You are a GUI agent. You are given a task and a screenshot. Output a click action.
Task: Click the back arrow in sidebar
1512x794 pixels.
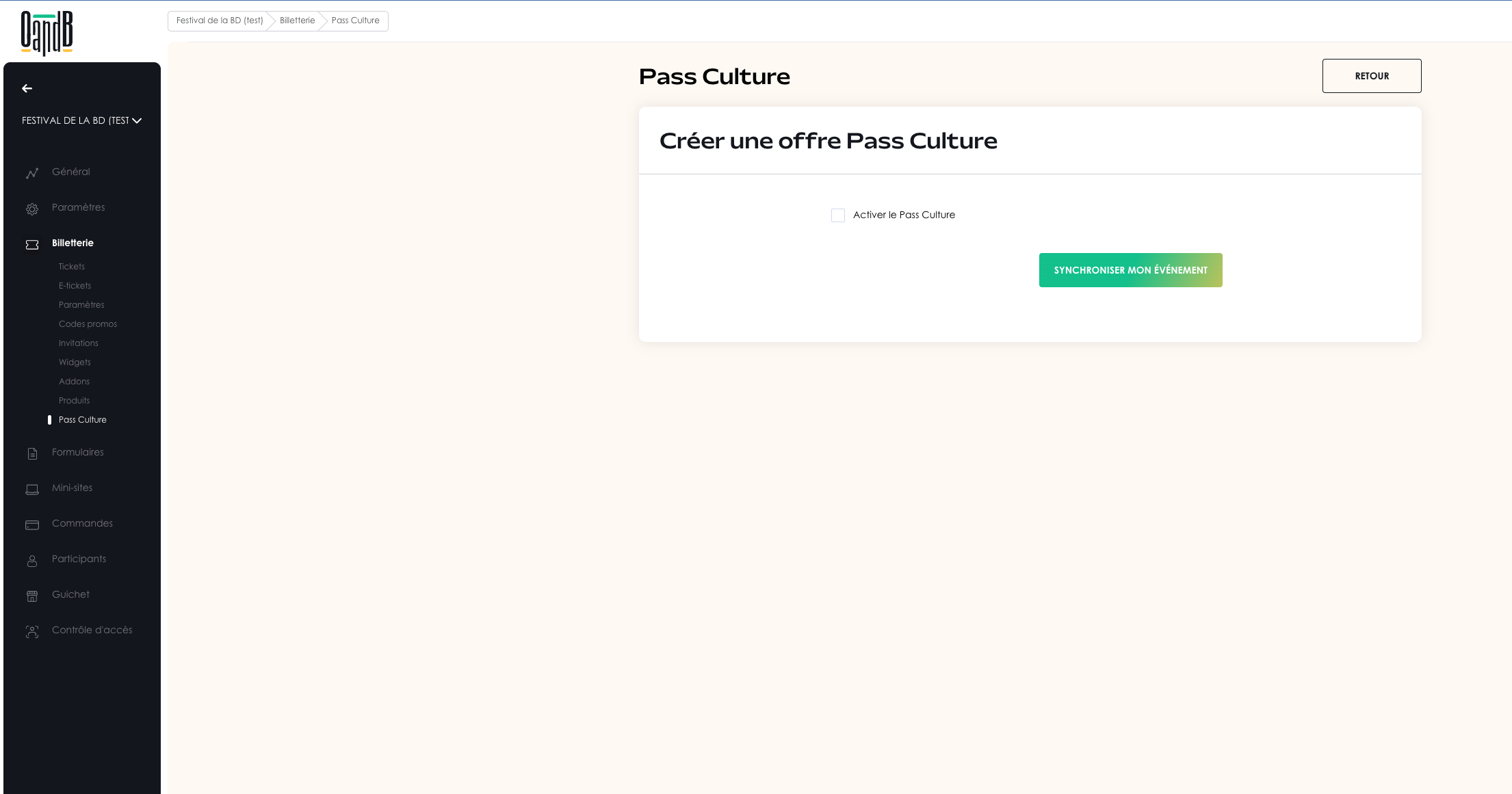pyautogui.click(x=27, y=88)
